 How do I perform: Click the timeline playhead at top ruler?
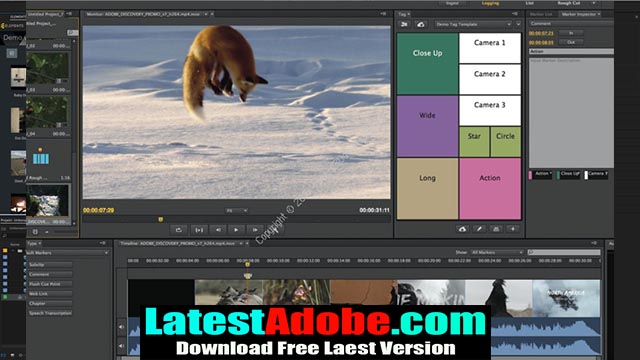coord(247,265)
